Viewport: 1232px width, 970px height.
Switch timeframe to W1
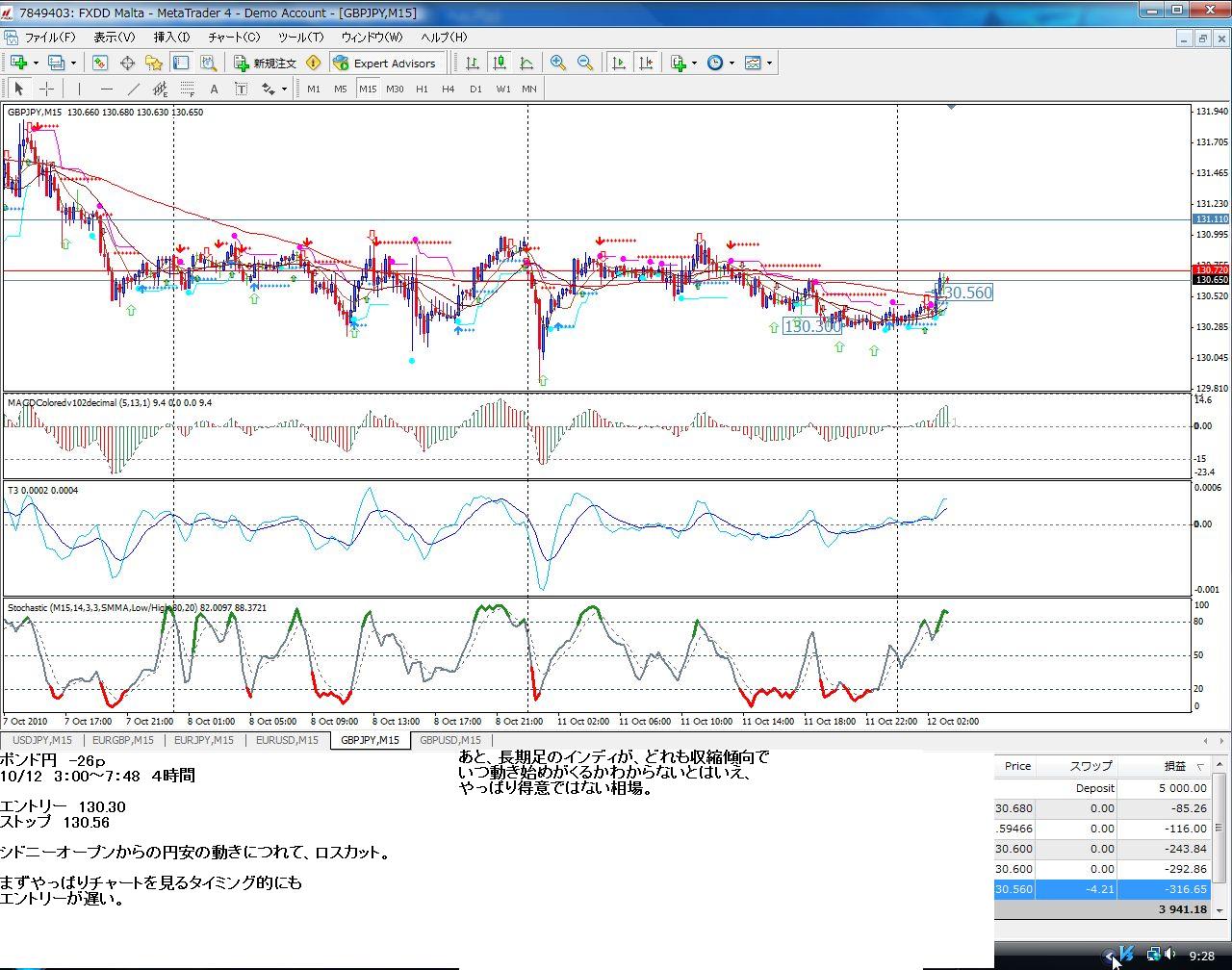tap(503, 89)
